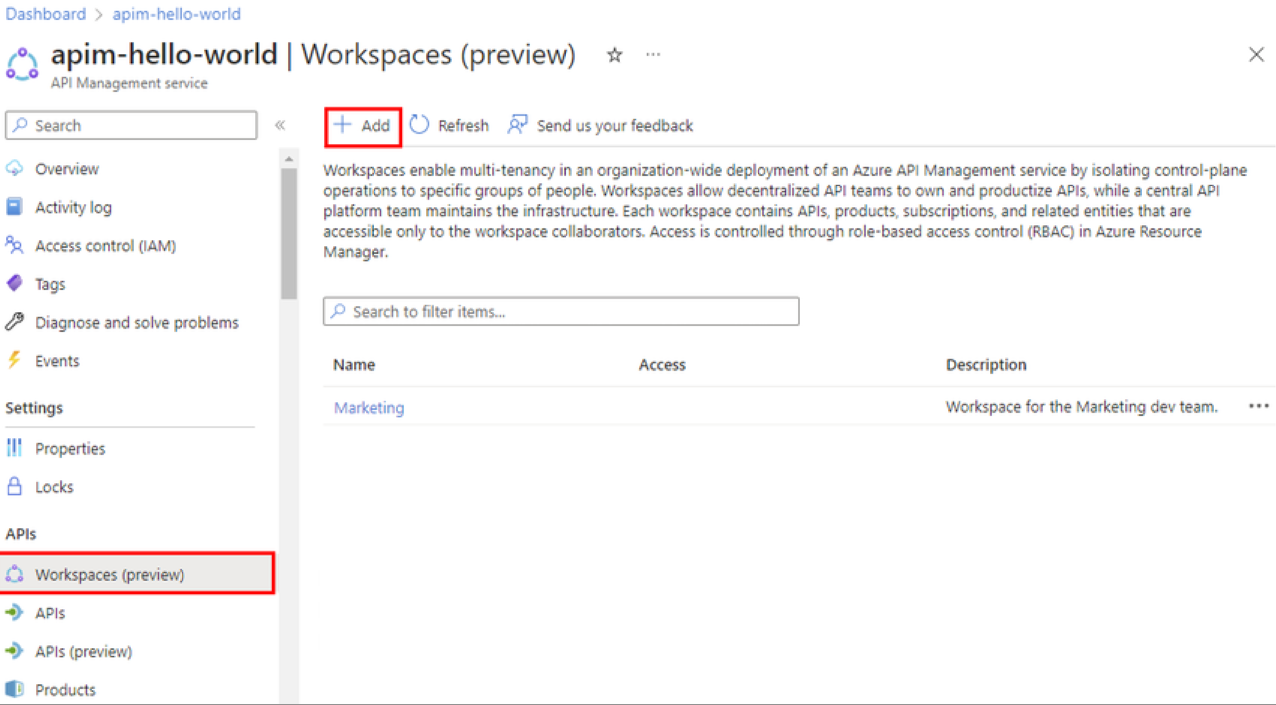This screenshot has height=705, width=1276.
Task: Open apim-hello-world breadcrumb link
Action: (176, 14)
